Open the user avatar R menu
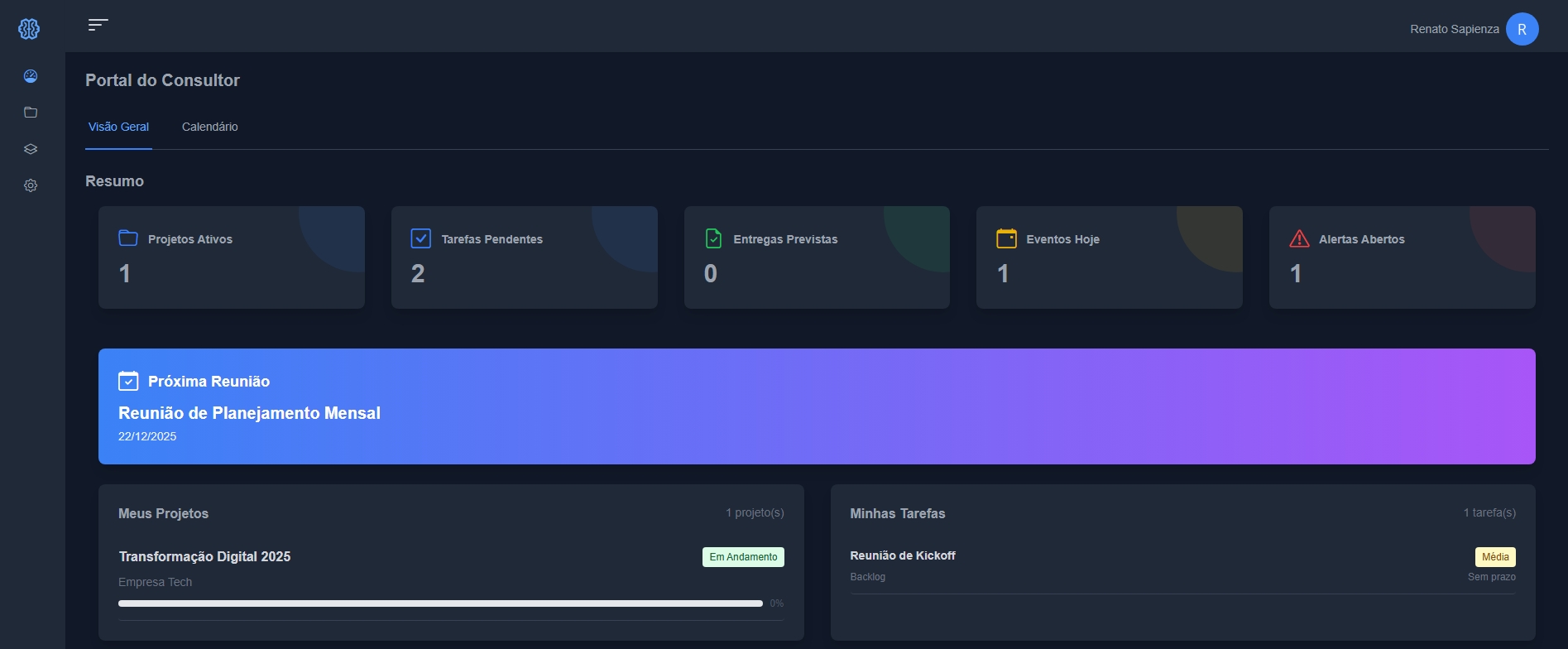Image resolution: width=1568 pixels, height=649 pixels. click(1522, 29)
